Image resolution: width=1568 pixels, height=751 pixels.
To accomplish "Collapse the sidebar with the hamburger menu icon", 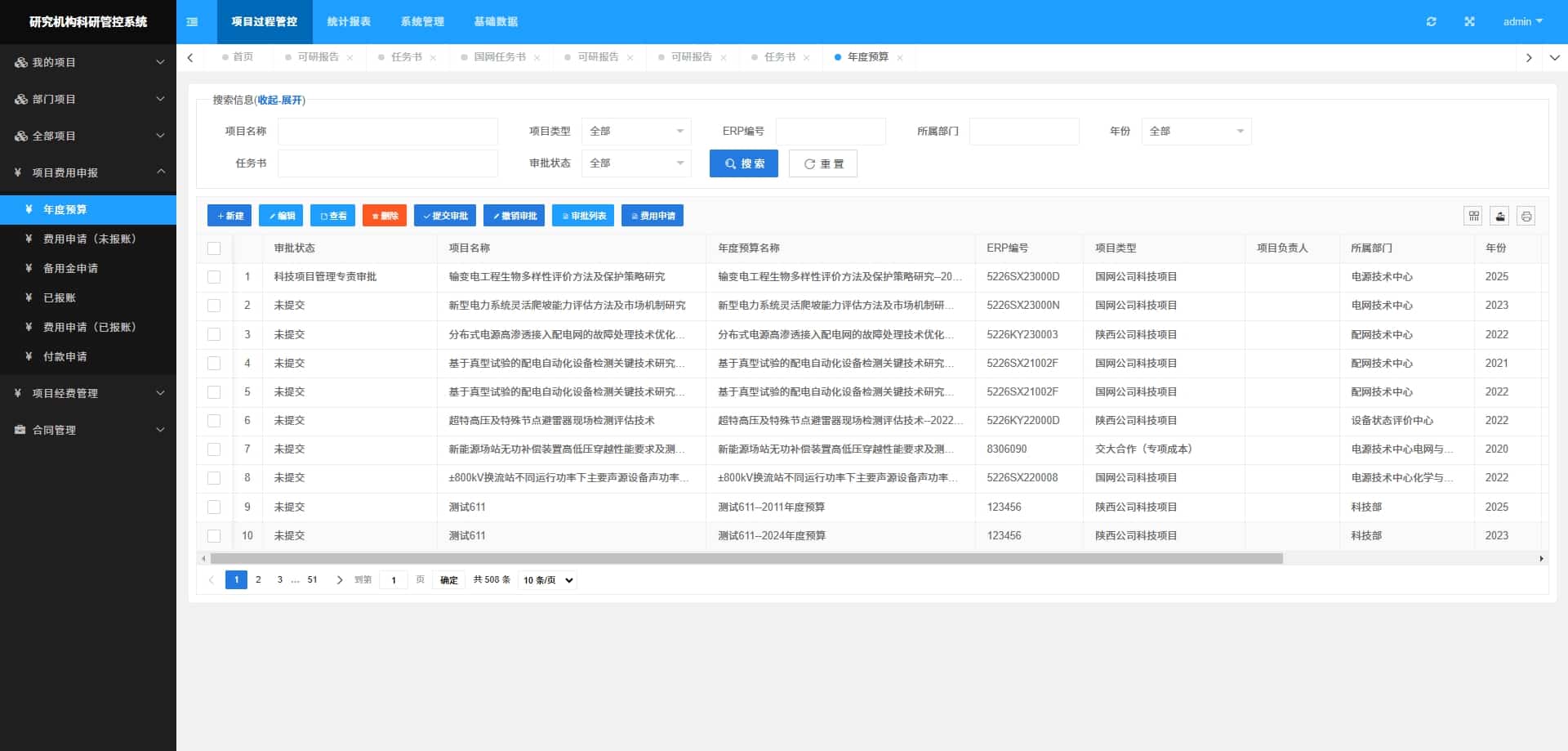I will pos(192,22).
